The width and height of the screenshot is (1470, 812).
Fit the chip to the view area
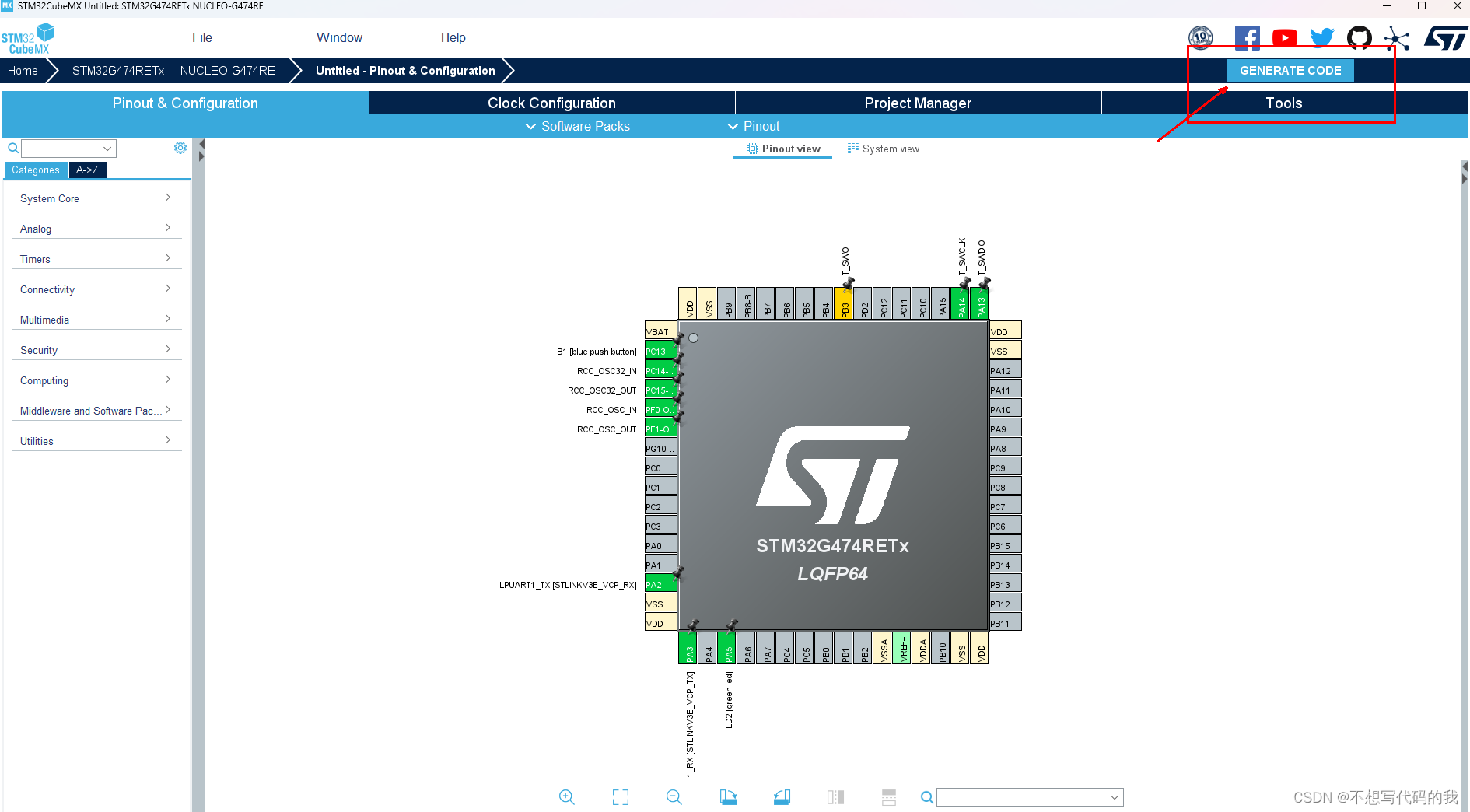(620, 797)
